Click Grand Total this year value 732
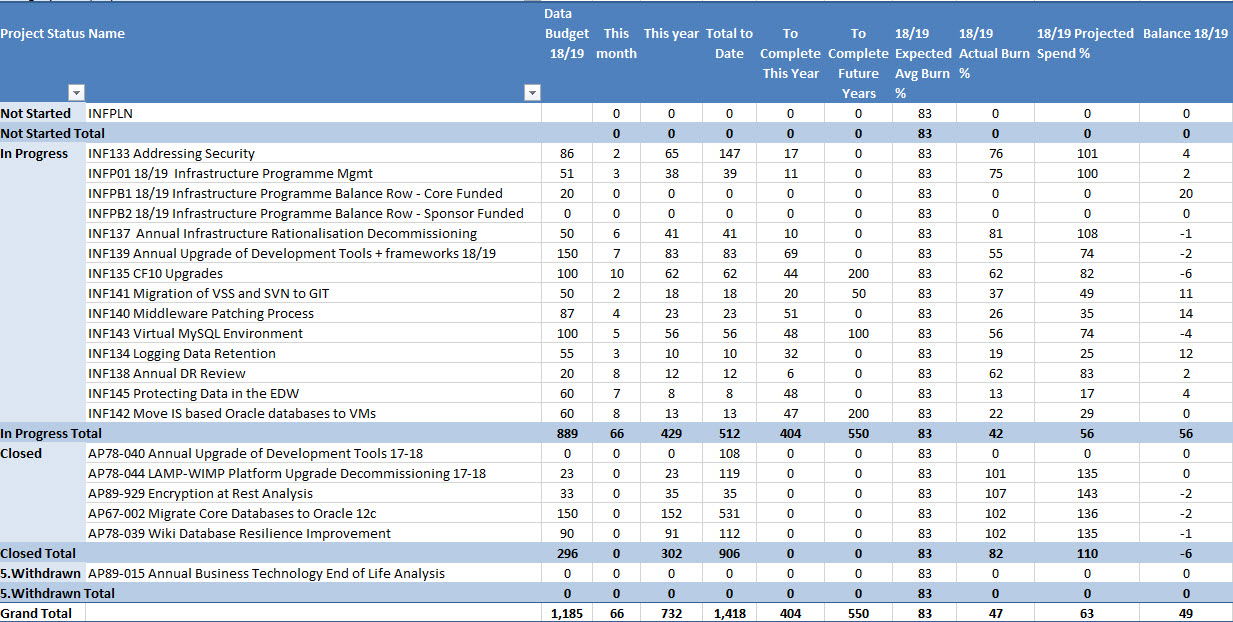The height and width of the screenshot is (622, 1233). coord(671,613)
